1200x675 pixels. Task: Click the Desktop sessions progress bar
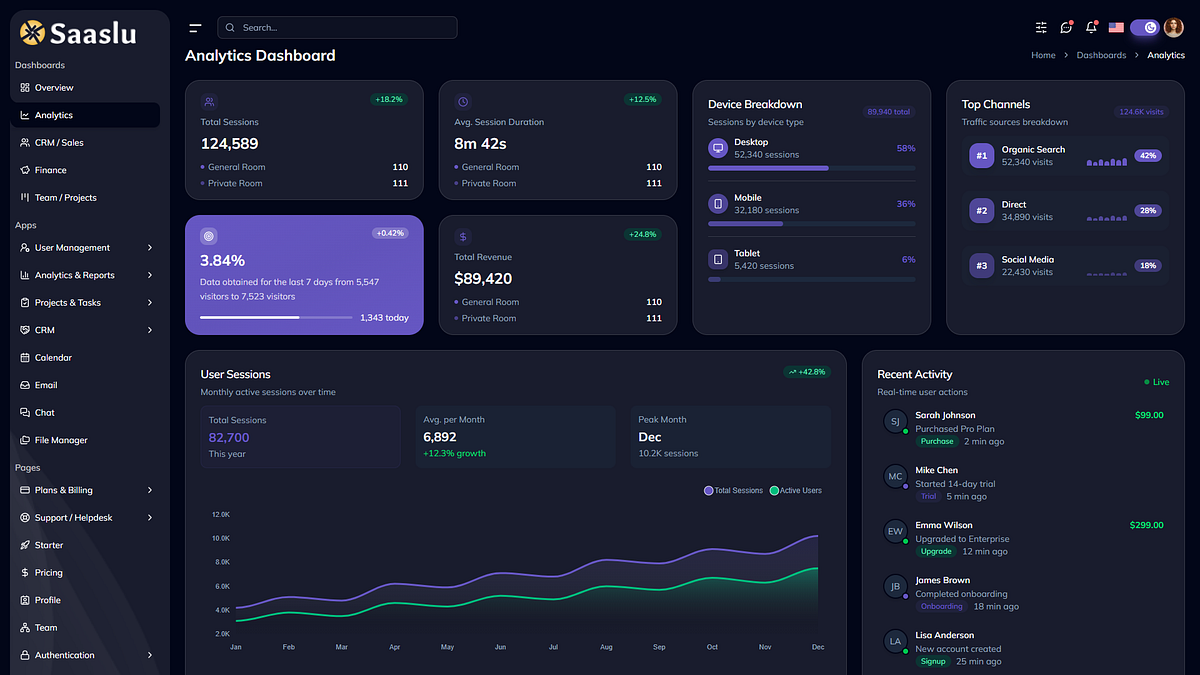[811, 168]
